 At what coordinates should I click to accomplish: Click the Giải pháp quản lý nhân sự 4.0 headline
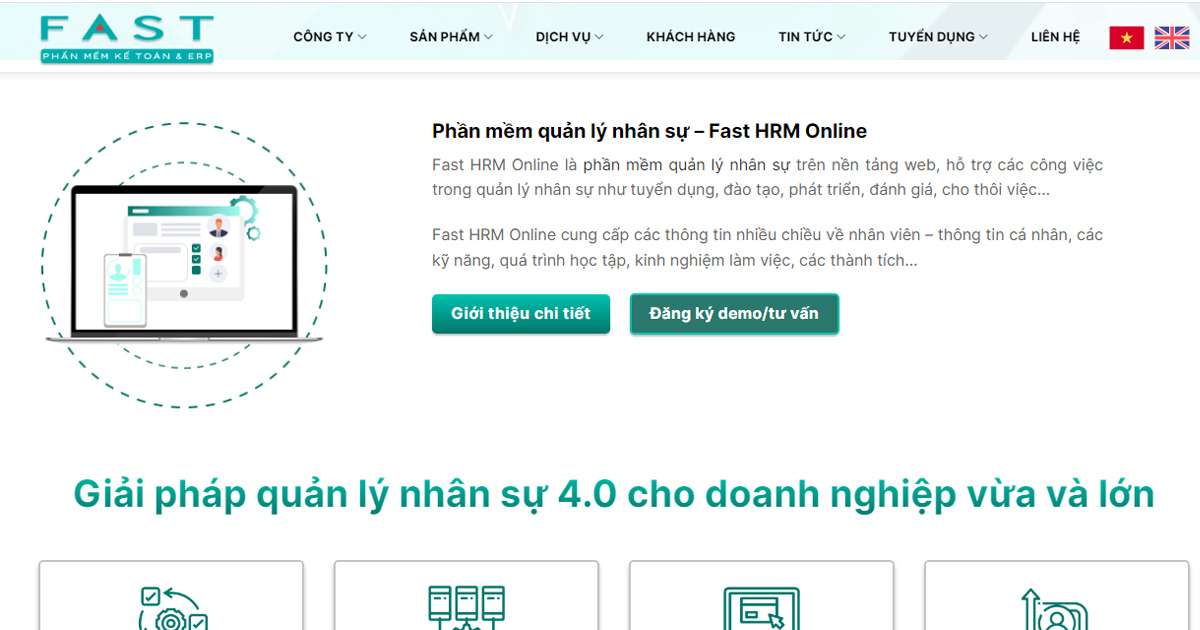pos(614,494)
